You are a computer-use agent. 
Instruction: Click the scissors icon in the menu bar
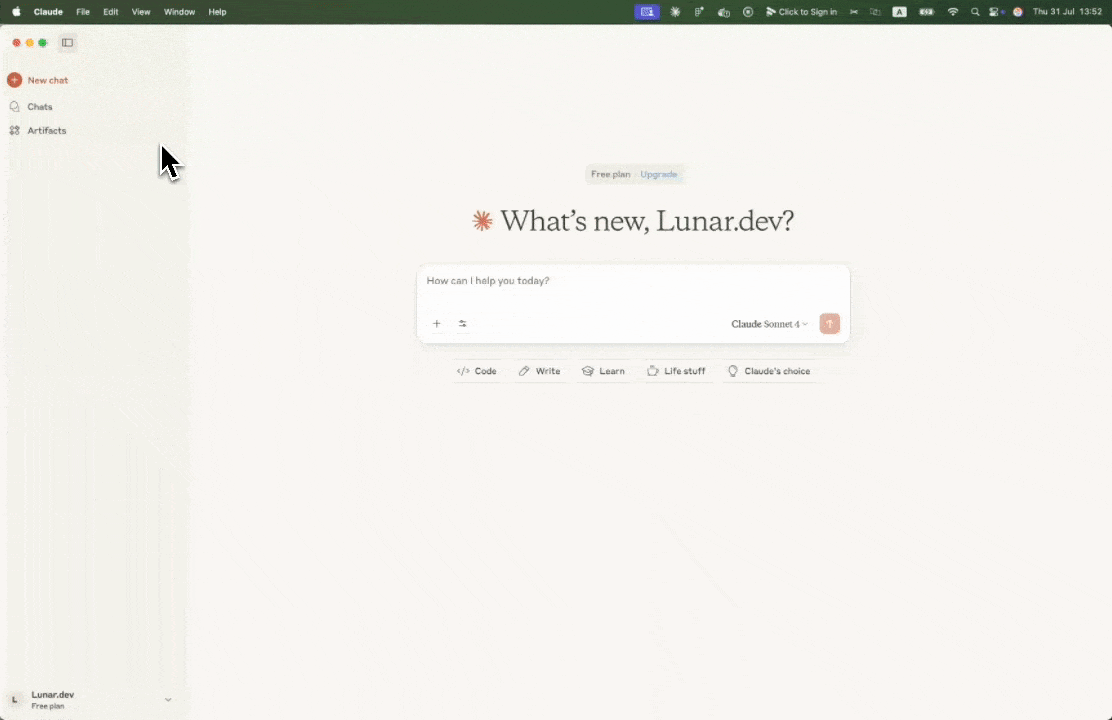(x=854, y=12)
